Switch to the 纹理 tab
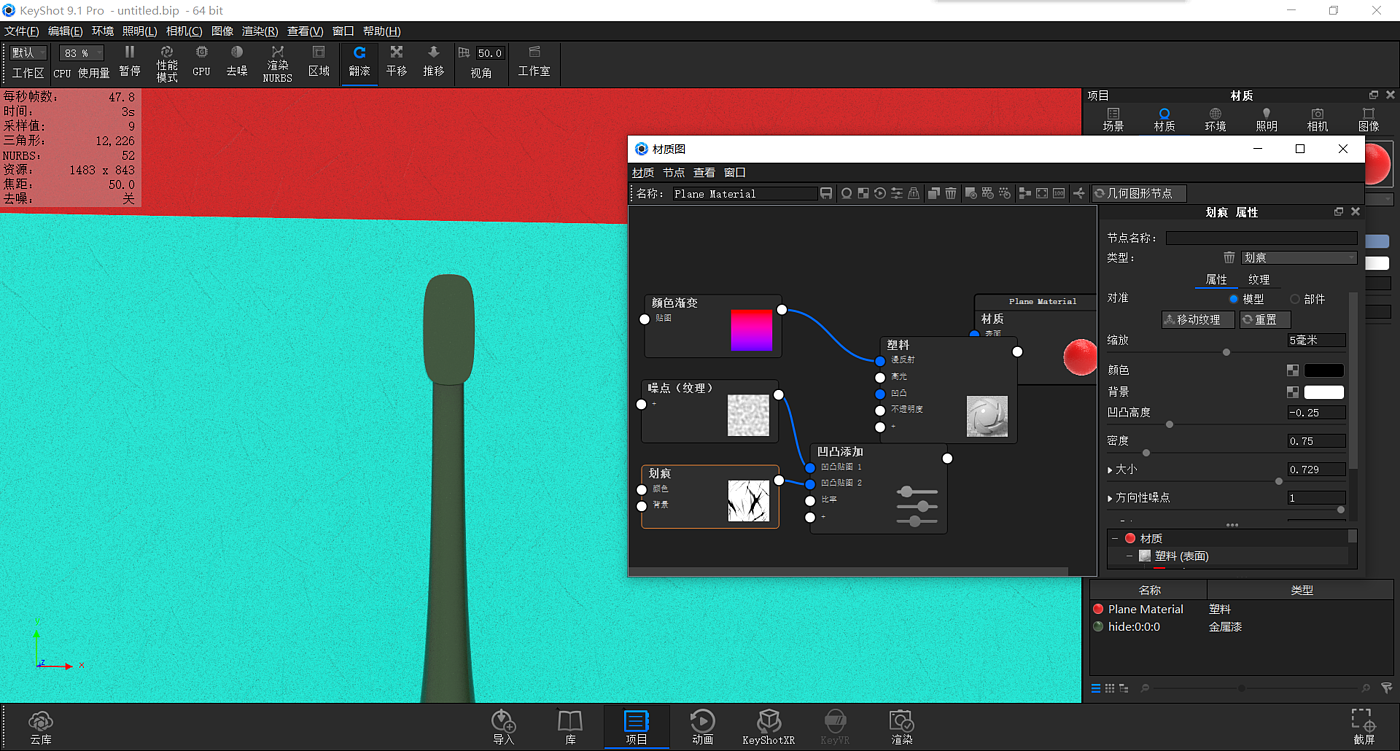 1259,280
